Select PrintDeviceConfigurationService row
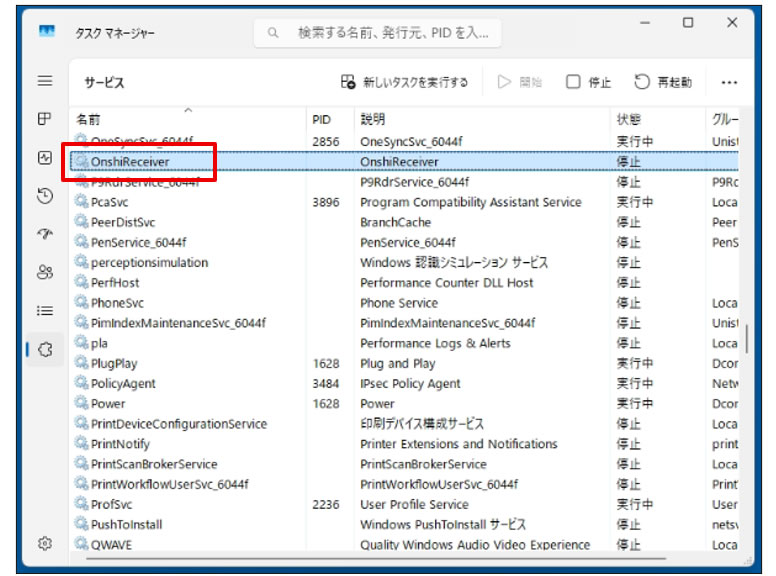This screenshot has height=576, width=776. pos(404,424)
